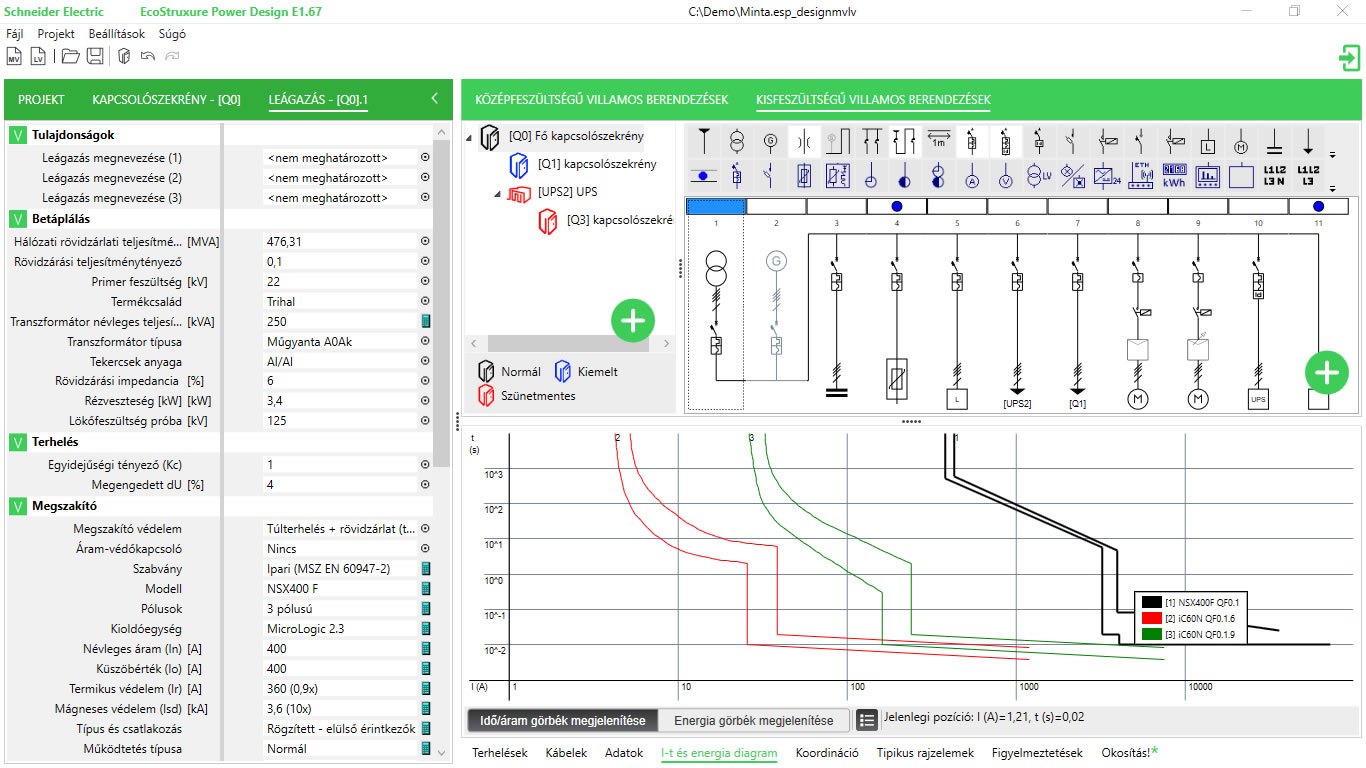Toggle the round marker beside Termékcsalád Trihal
Screen dimensions: 1366x768
point(425,301)
